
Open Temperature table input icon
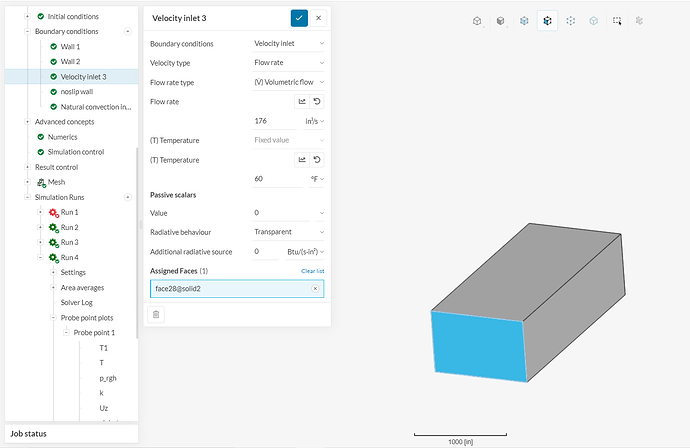tap(302, 159)
